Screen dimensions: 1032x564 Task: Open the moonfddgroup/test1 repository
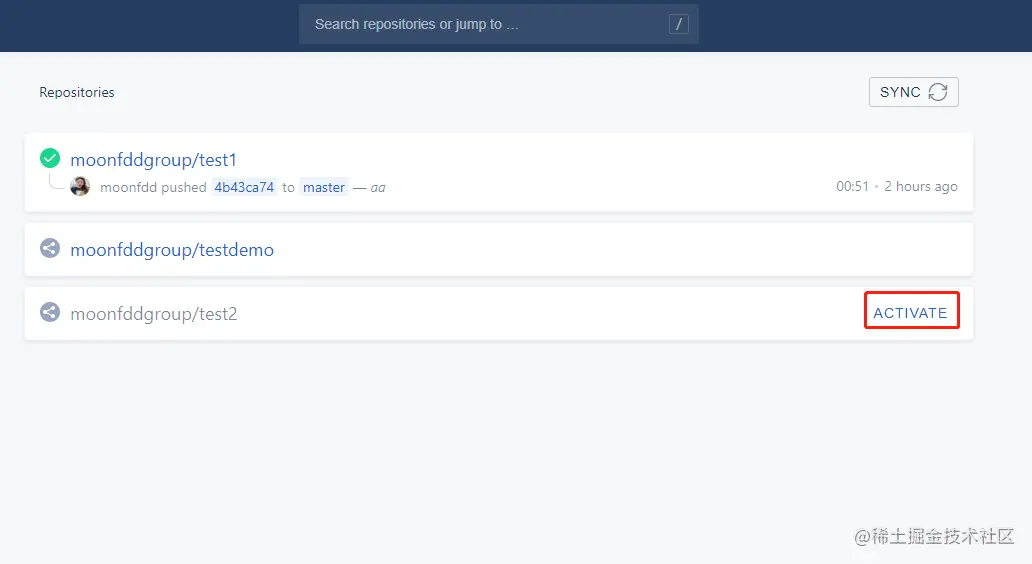153,160
